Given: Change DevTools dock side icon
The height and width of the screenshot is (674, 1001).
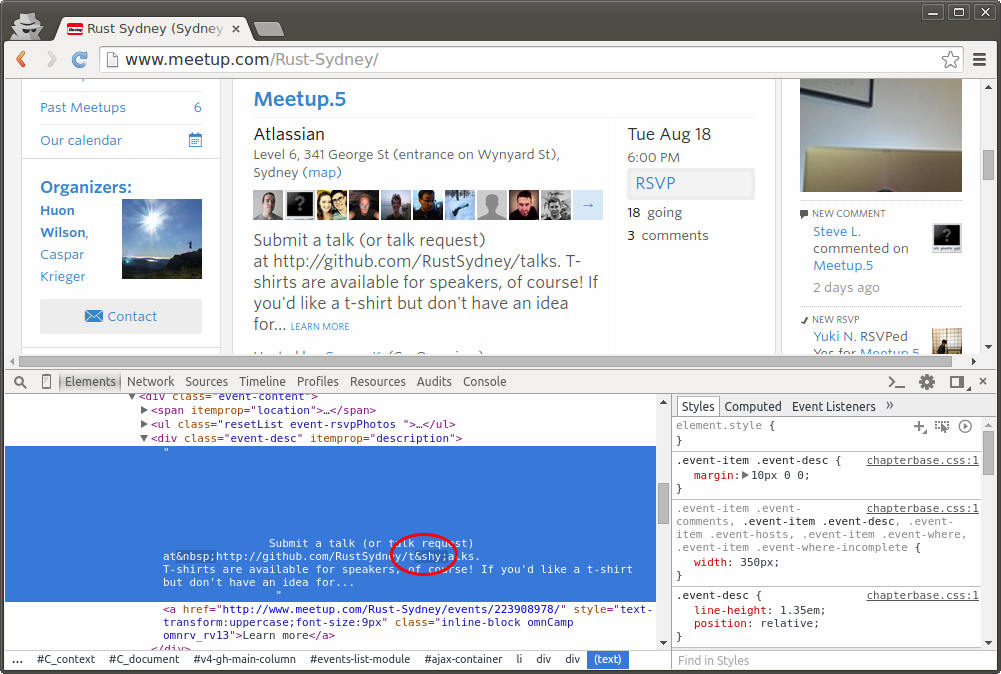Looking at the screenshot, I should point(957,382).
